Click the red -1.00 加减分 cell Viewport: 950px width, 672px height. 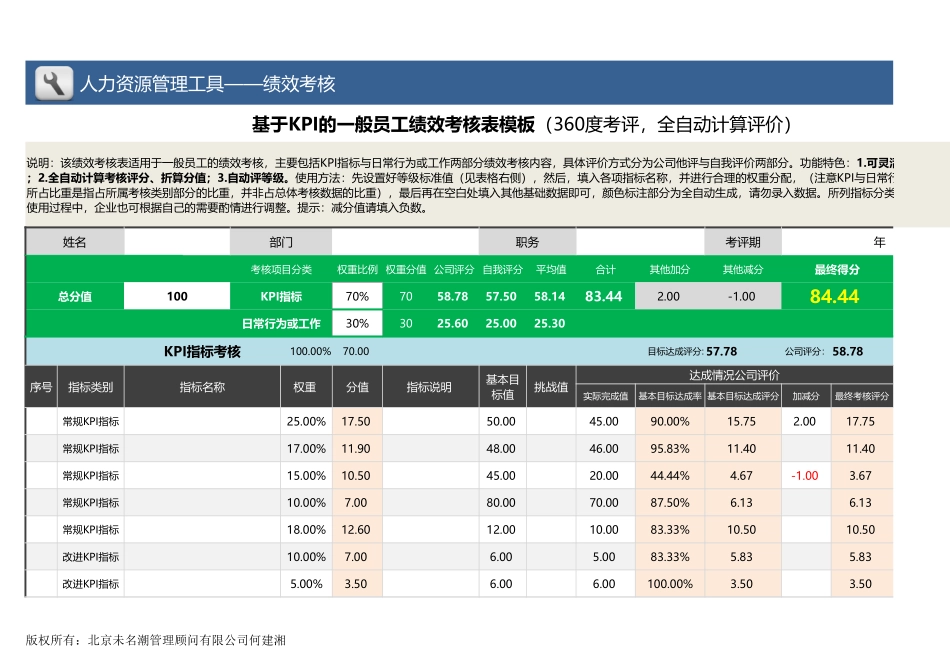[x=806, y=475]
